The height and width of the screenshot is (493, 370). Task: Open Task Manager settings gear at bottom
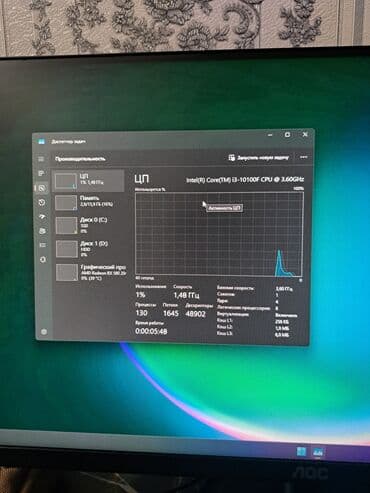click(44, 332)
